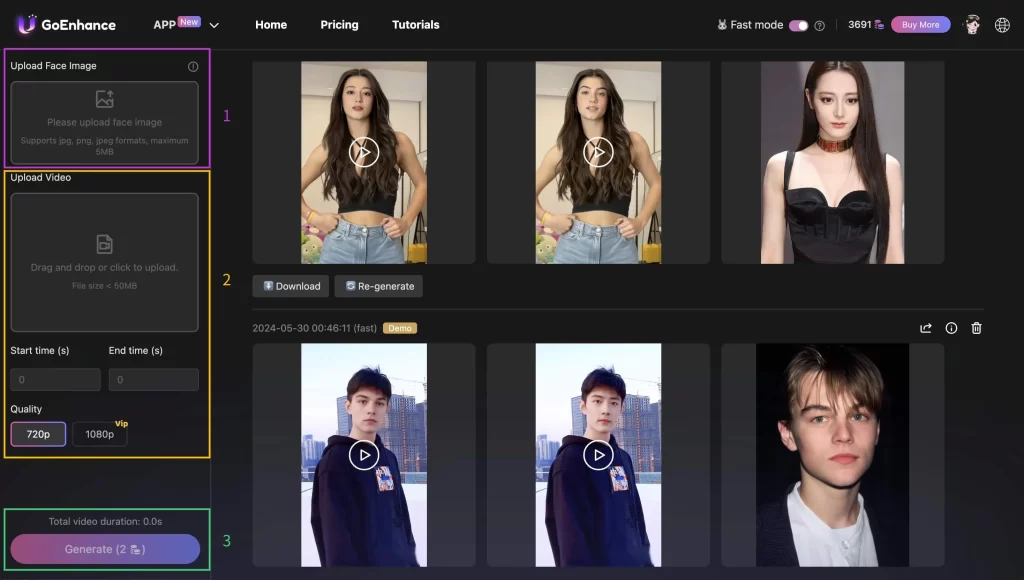The image size is (1024, 580).
Task: Switch to the Pricing page
Action: [339, 24]
